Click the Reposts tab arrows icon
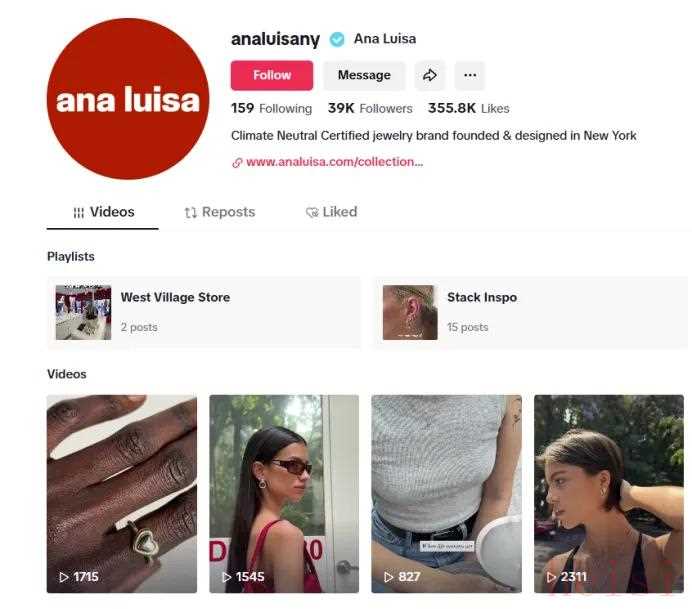 191,213
